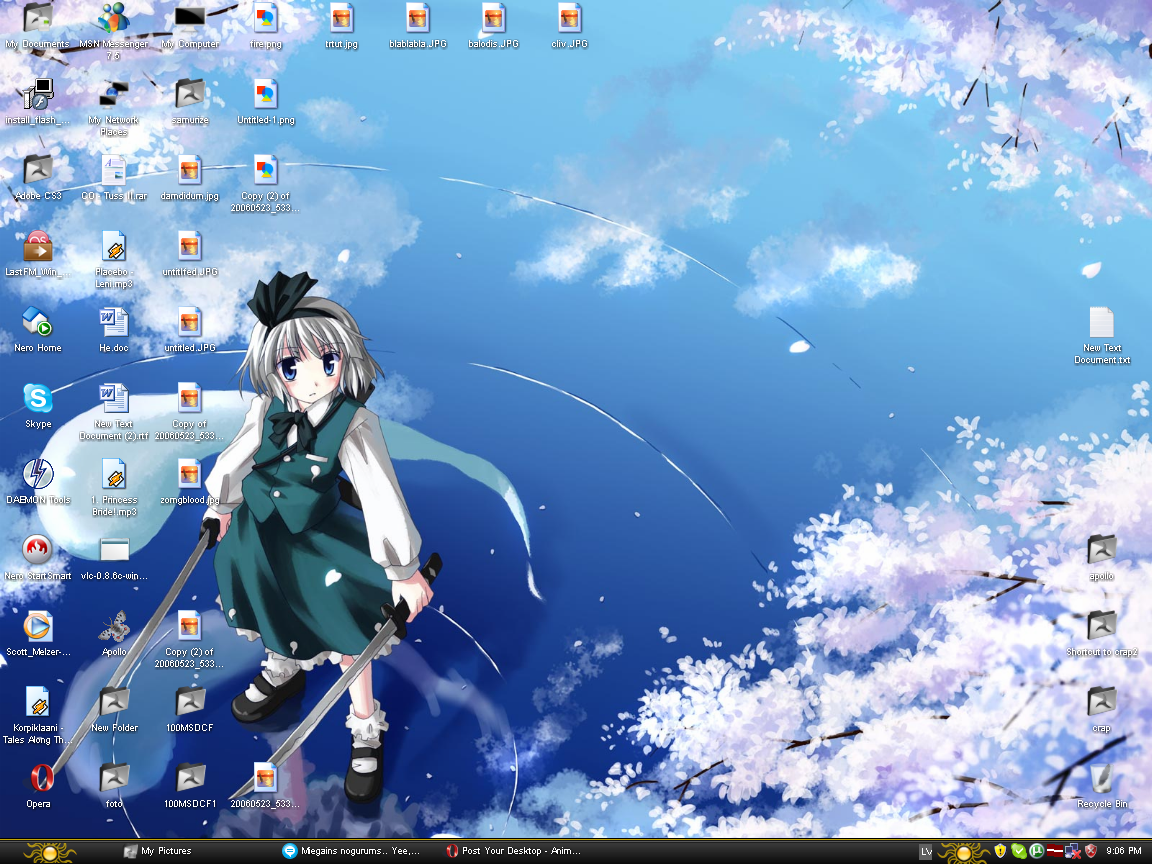Launch MSN Messenger 7.5 shortcut
1152x864 pixels.
pyautogui.click(x=114, y=30)
